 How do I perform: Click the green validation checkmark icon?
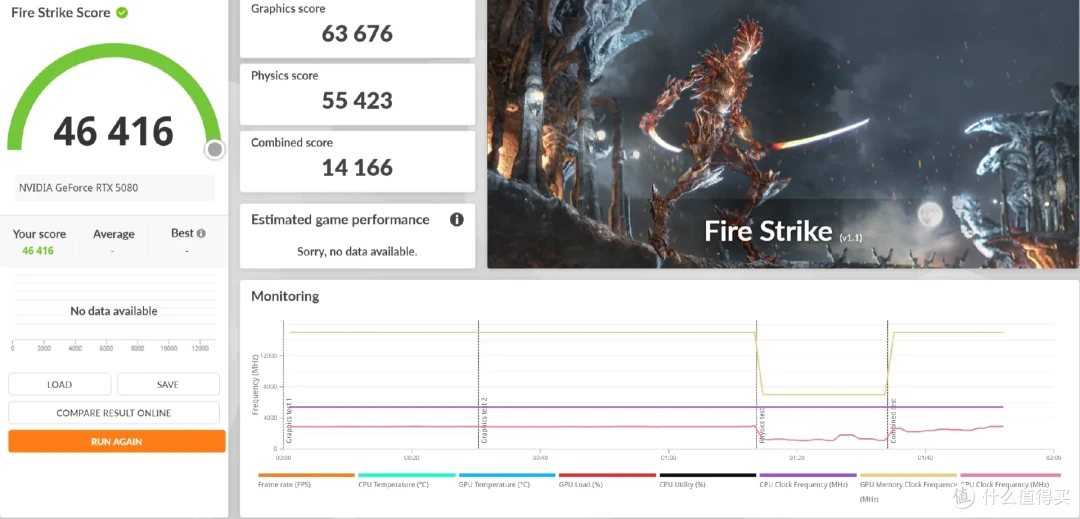coord(122,12)
